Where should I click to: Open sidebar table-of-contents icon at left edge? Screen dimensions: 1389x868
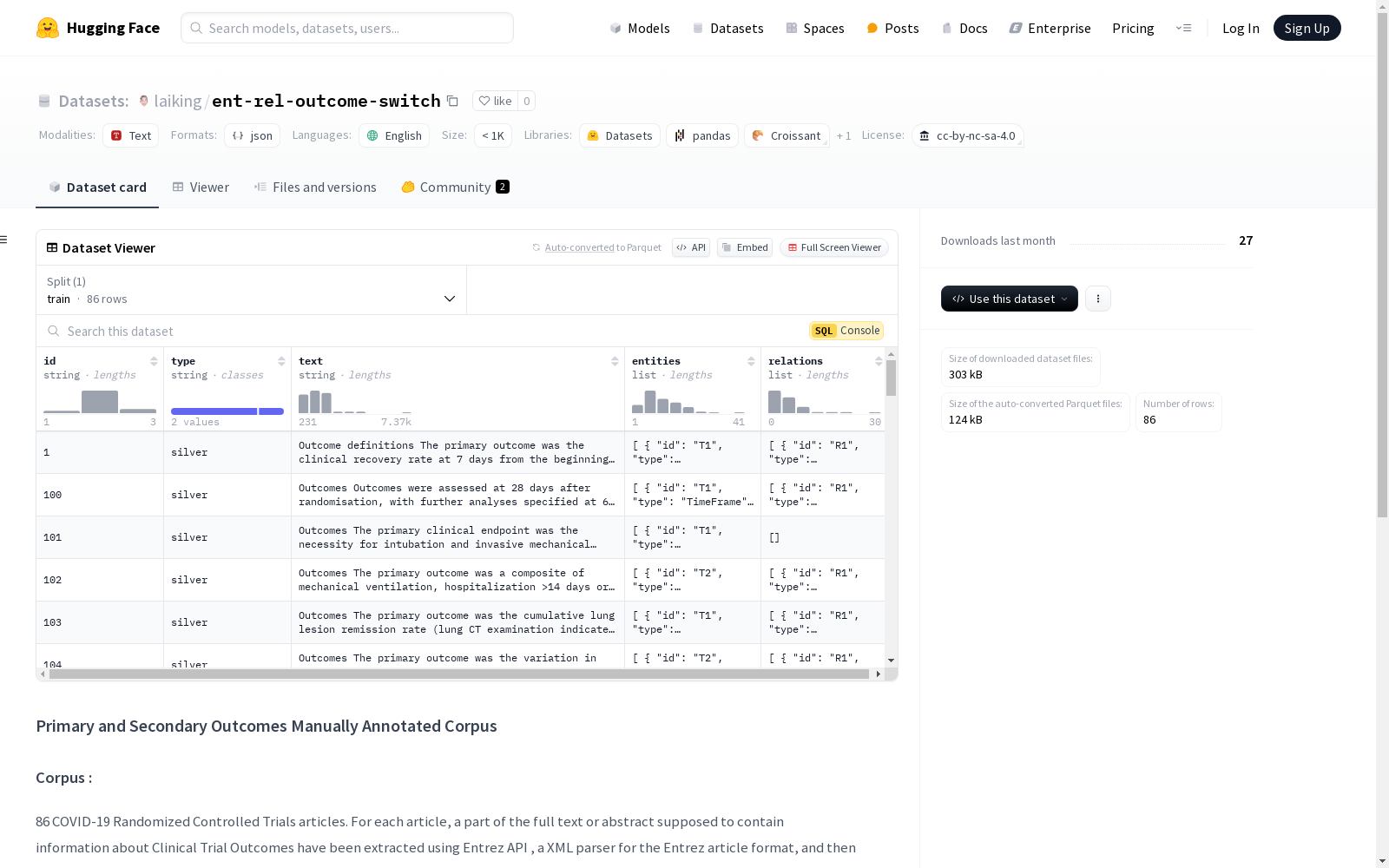pos(3,240)
